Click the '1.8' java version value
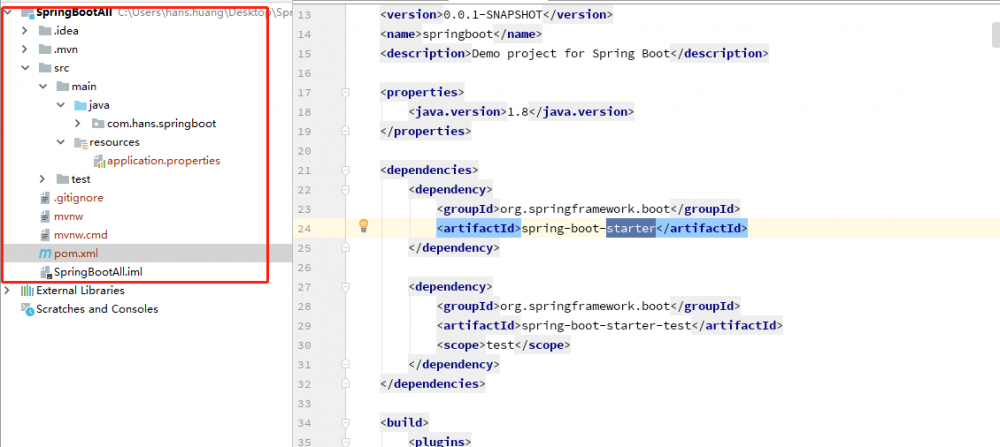This screenshot has width=1000, height=447. 517,112
